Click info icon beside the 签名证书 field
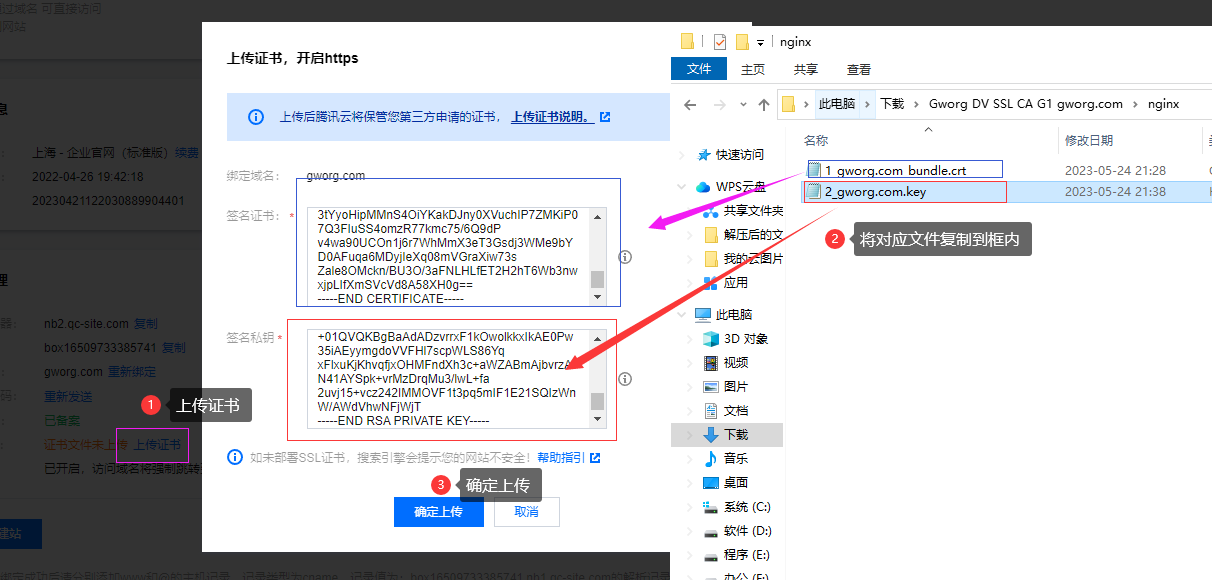Image resolution: width=1212 pixels, height=580 pixels. (x=625, y=257)
